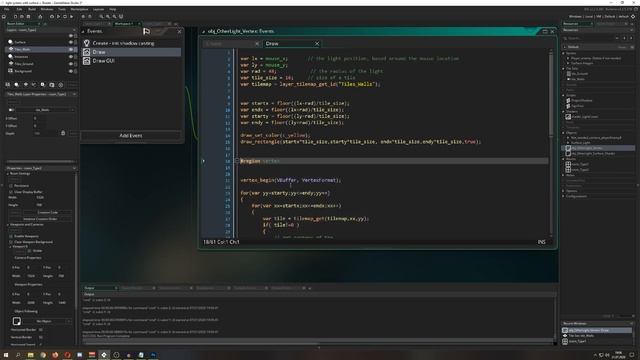The width and height of the screenshot is (640, 360).
Task: Open the target manager icon at top right
Action: 633,16
